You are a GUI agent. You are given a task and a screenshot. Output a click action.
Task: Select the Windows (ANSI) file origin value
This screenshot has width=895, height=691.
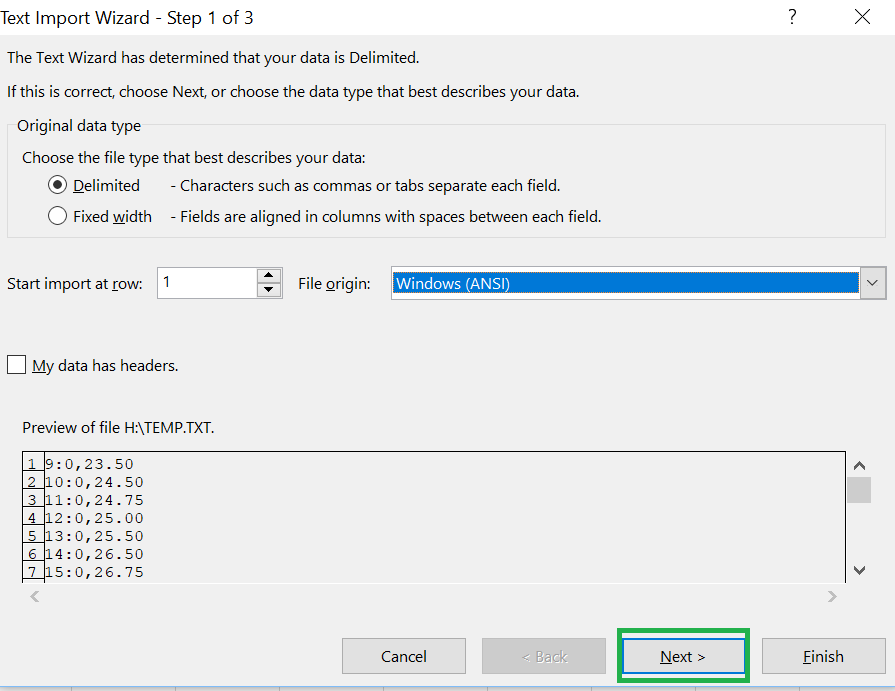tap(600, 283)
